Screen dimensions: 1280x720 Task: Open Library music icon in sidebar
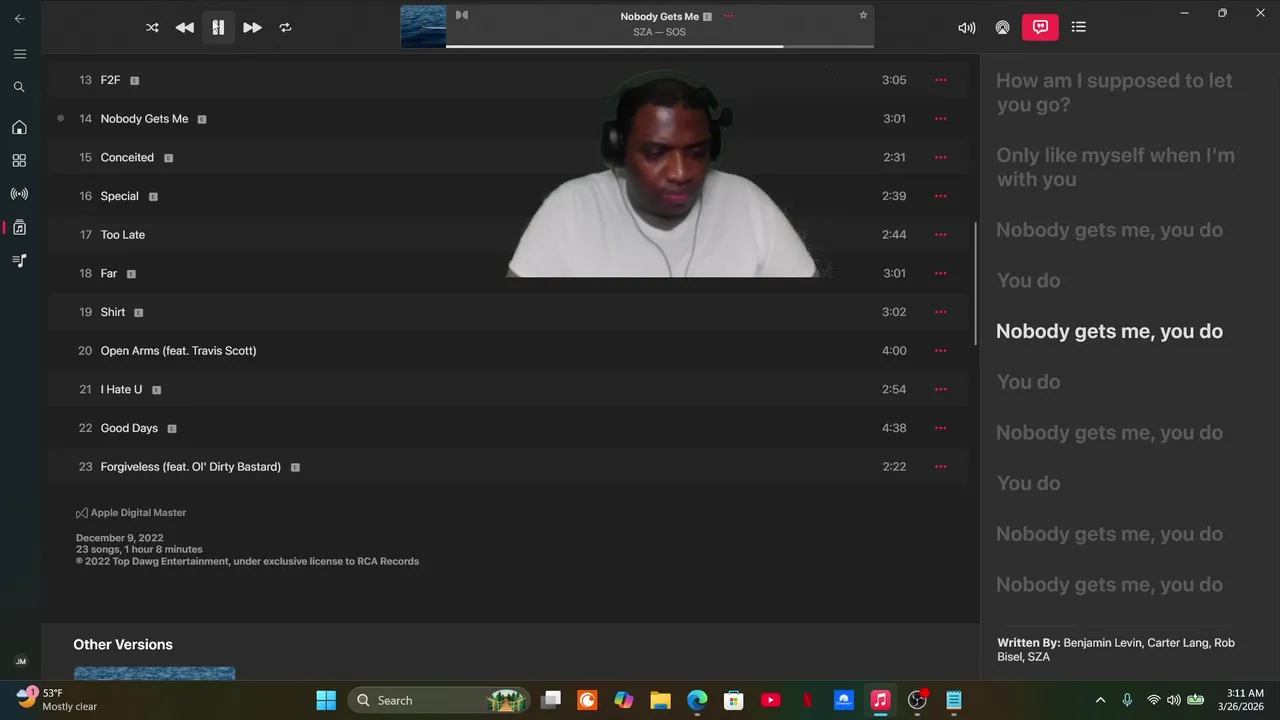click(19, 227)
